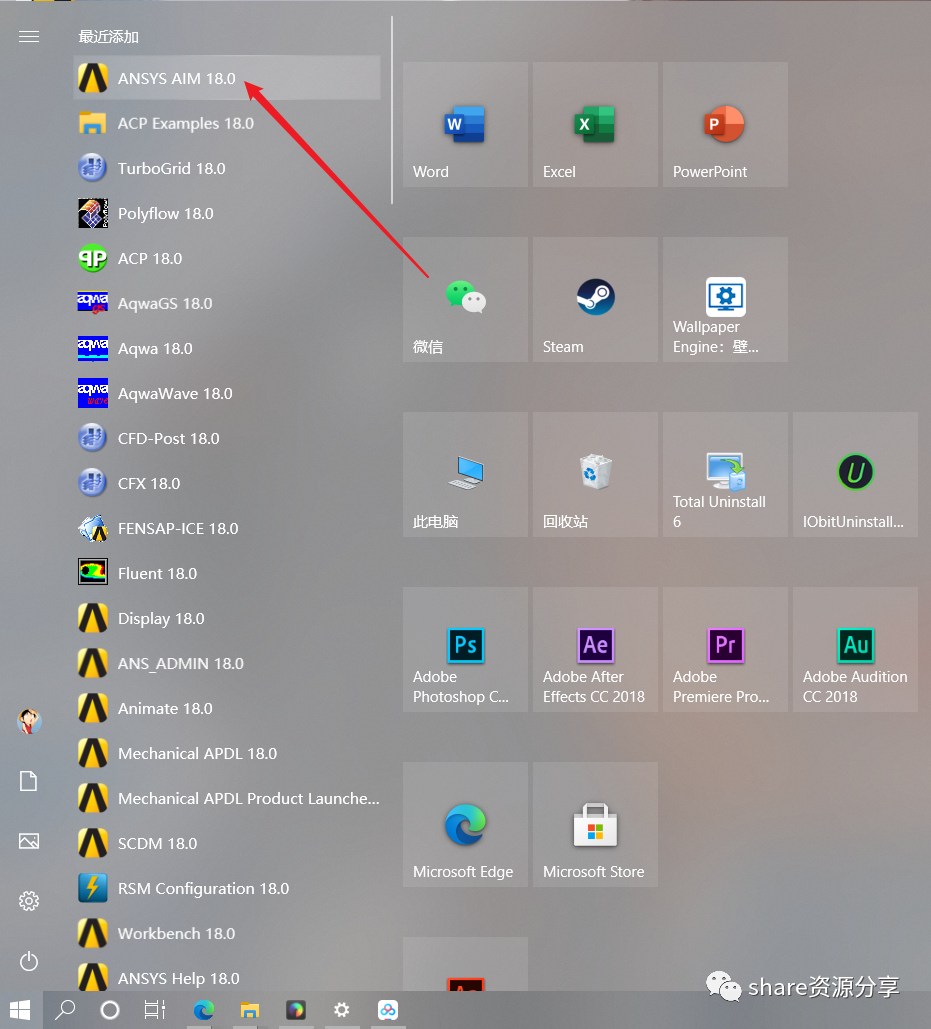Start Mechanical APDL 18.0
This screenshot has width=931, height=1029.
pyautogui.click(x=227, y=753)
